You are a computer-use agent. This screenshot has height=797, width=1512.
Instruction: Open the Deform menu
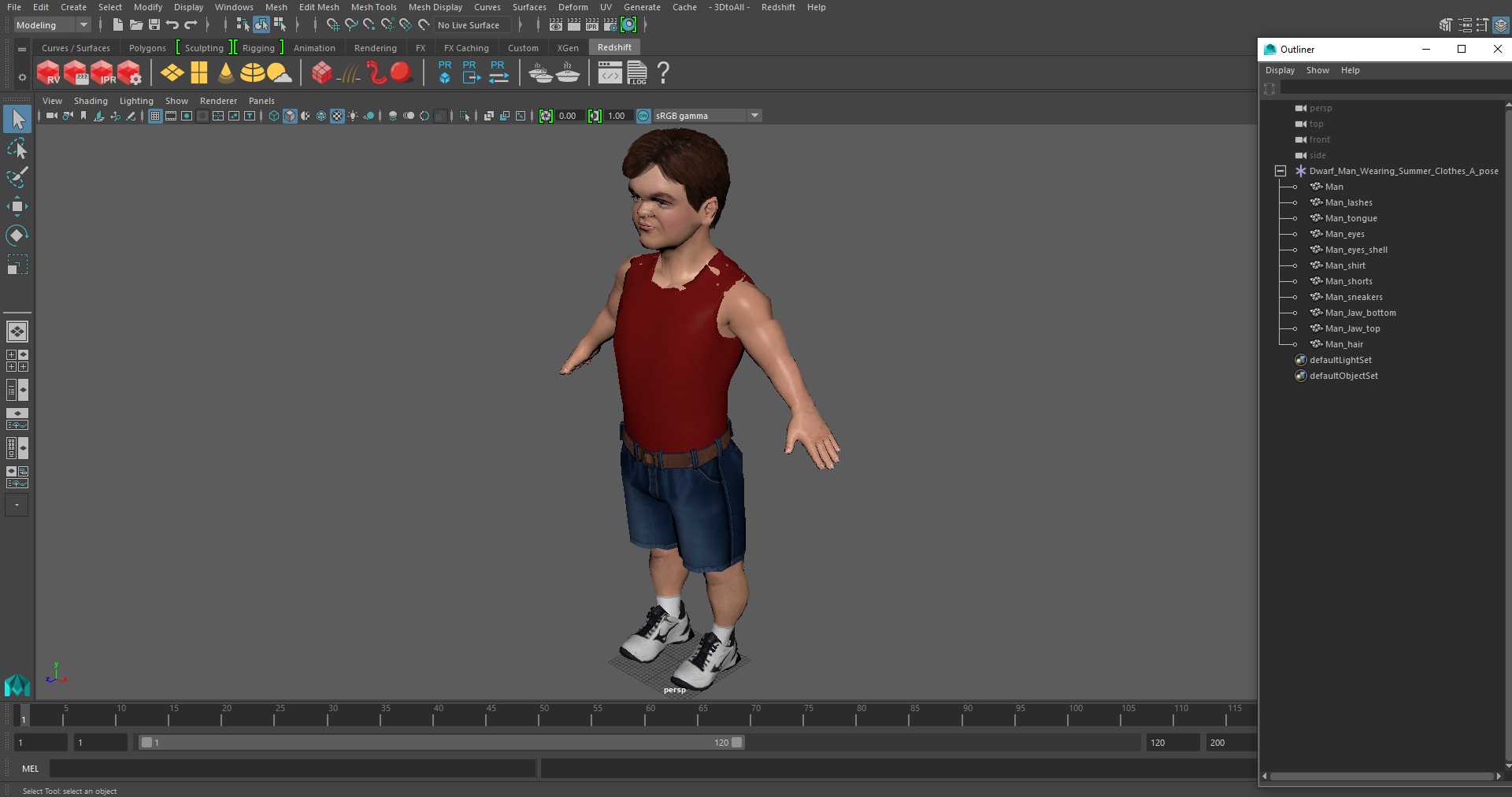tap(573, 7)
